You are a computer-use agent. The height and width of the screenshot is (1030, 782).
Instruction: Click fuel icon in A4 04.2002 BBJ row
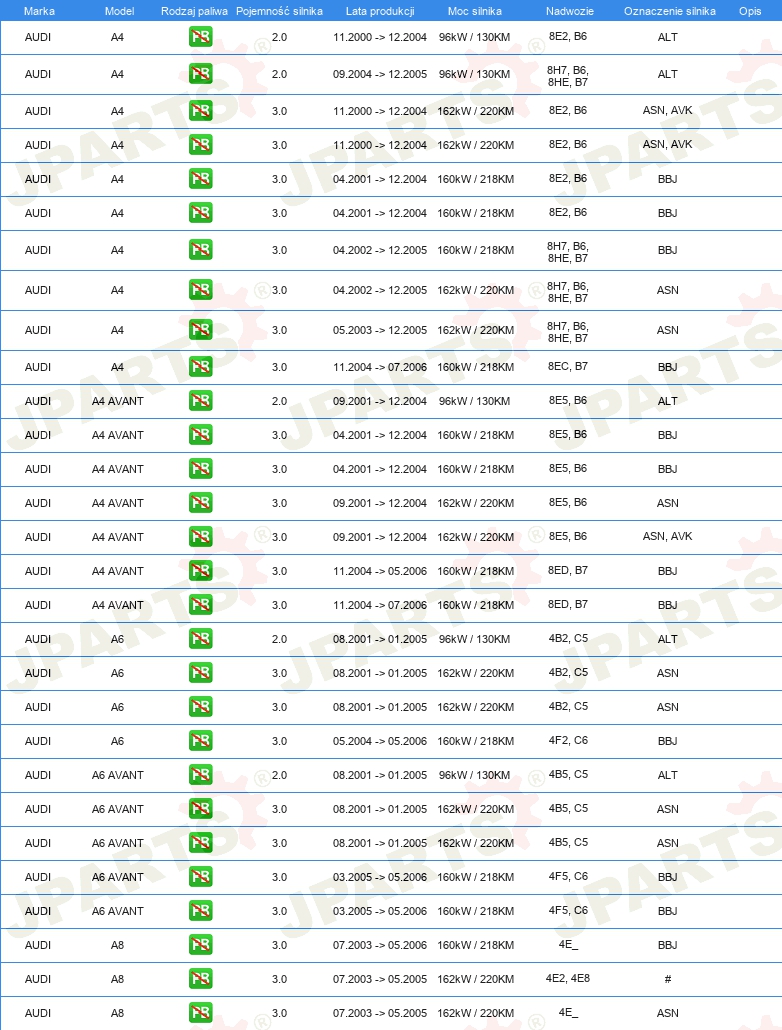200,250
